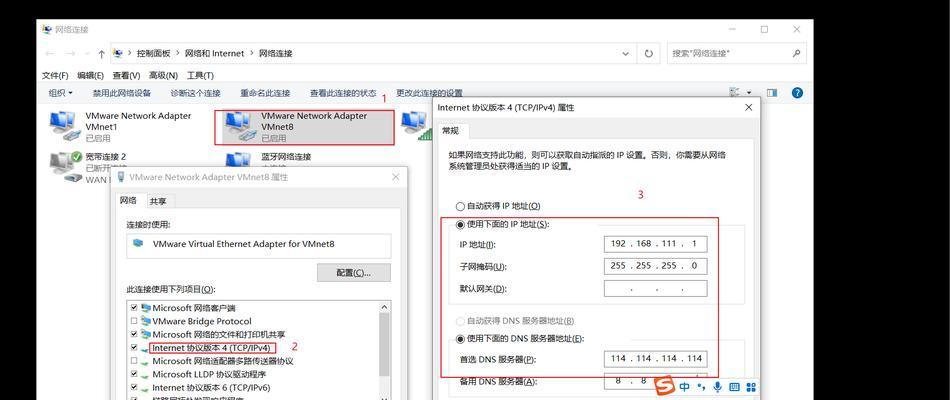Click the back navigation arrow
Image resolution: width=950 pixels, height=400 pixels.
coord(50,53)
